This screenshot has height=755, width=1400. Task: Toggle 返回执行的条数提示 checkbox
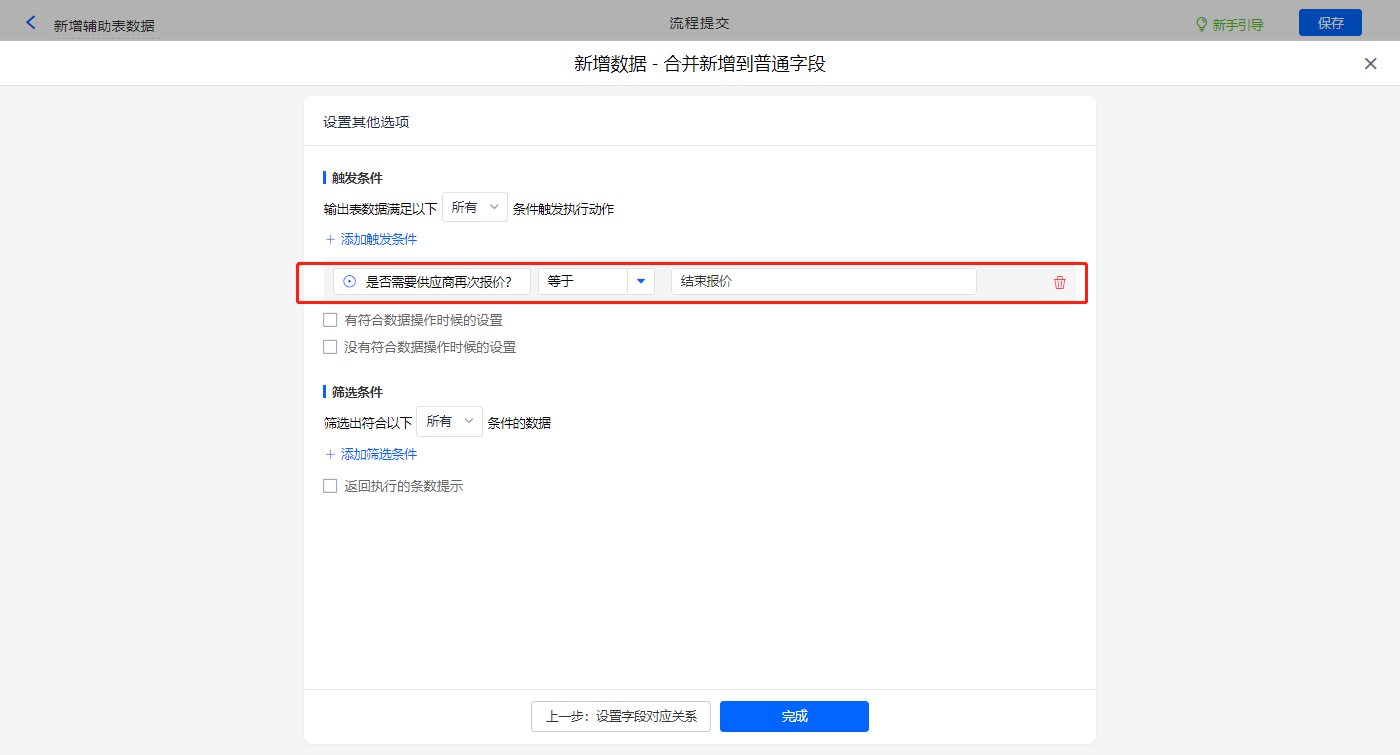coord(330,487)
